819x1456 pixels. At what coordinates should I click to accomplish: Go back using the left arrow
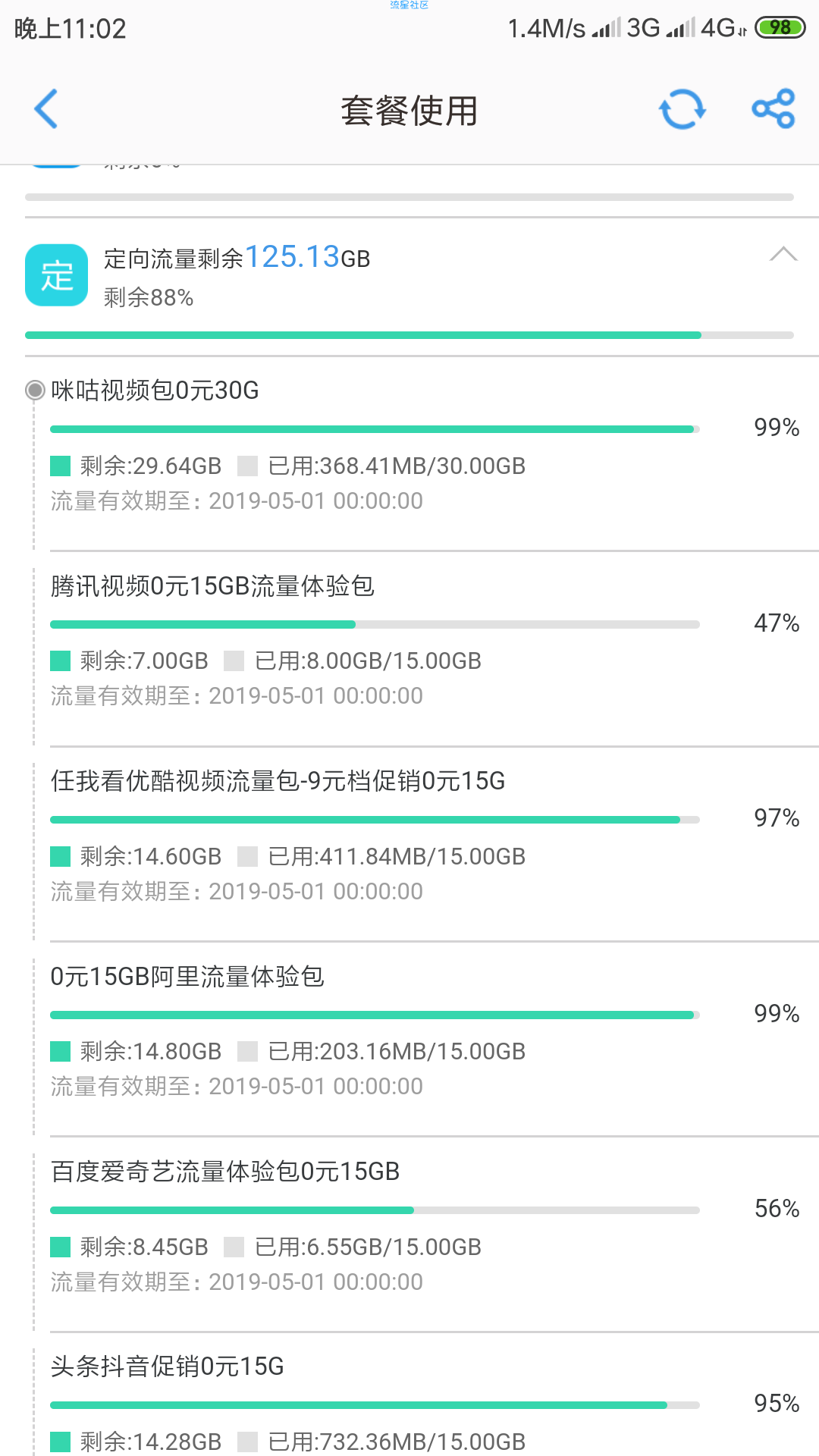point(46,109)
